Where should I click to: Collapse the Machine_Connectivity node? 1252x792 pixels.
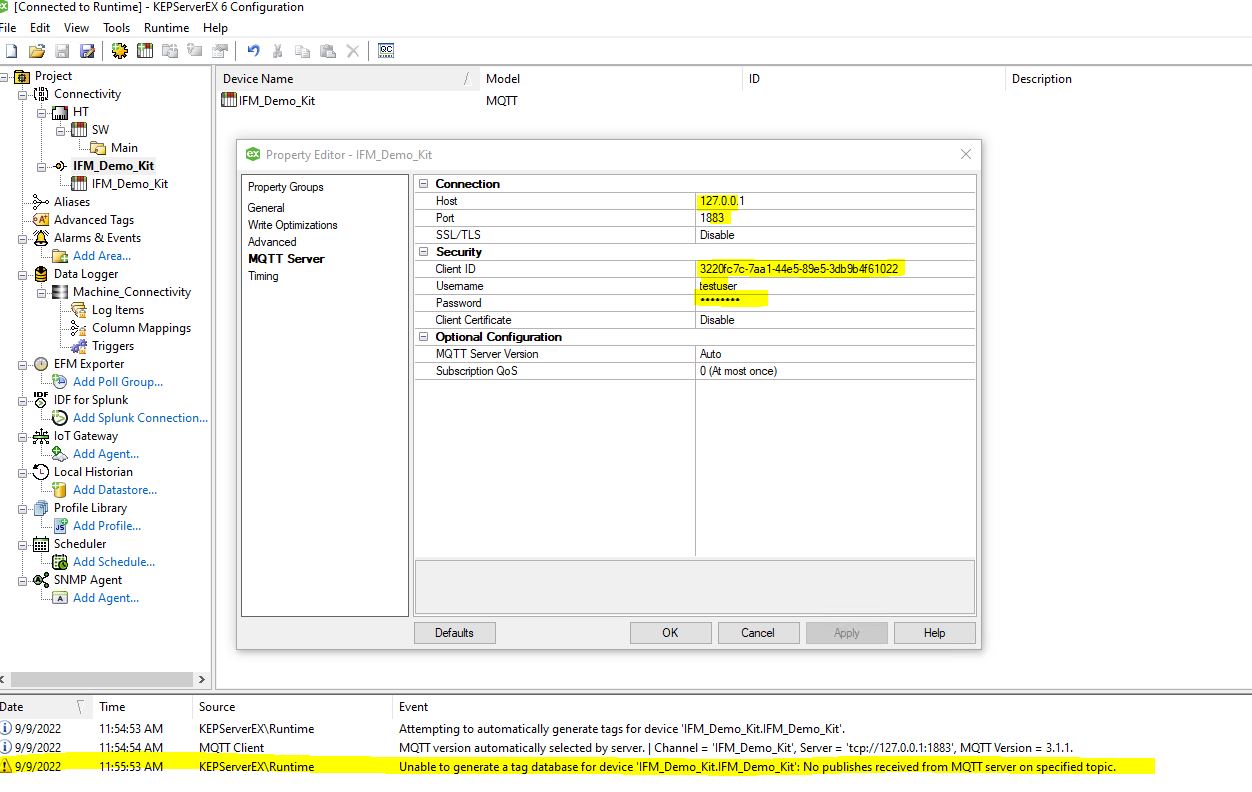pyautogui.click(x=42, y=292)
